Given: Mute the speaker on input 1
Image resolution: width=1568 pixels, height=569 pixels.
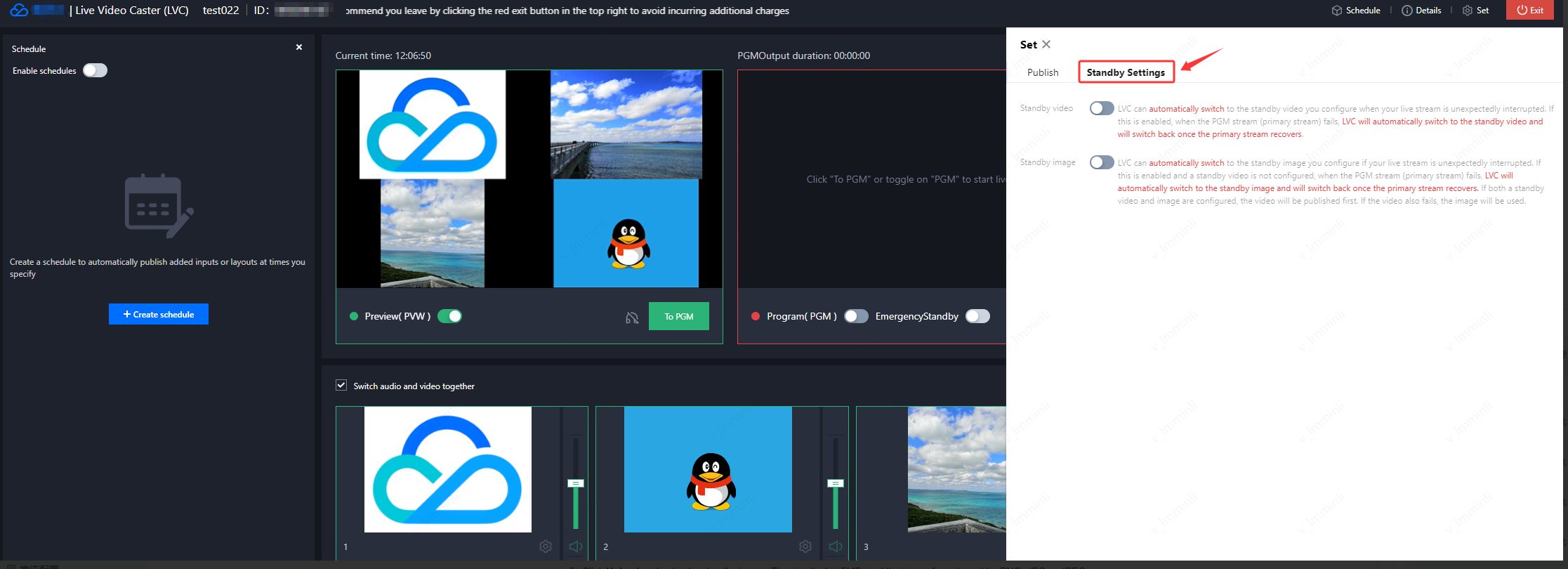Looking at the screenshot, I should (576, 547).
